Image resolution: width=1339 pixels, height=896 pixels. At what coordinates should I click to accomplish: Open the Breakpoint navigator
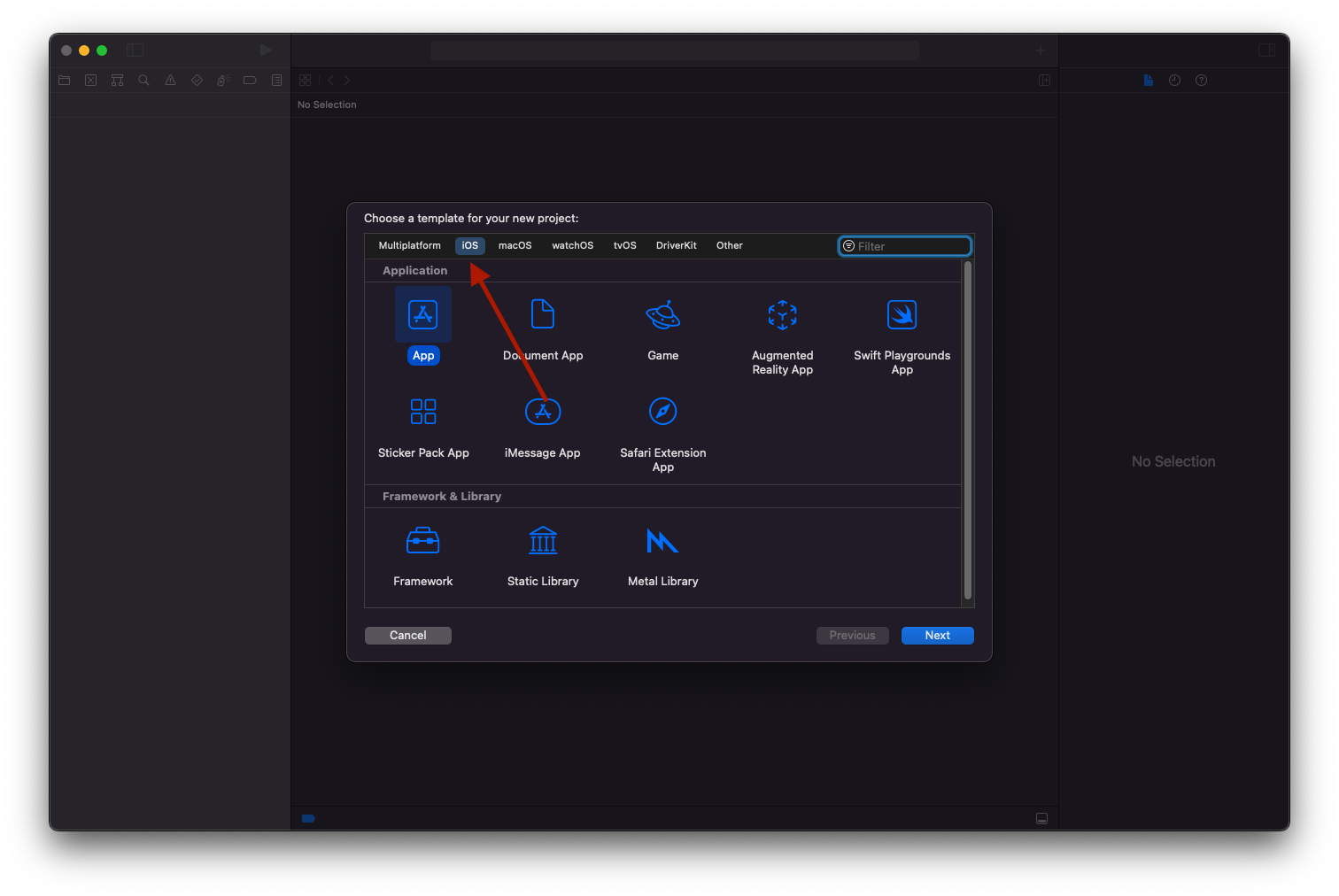250,81
